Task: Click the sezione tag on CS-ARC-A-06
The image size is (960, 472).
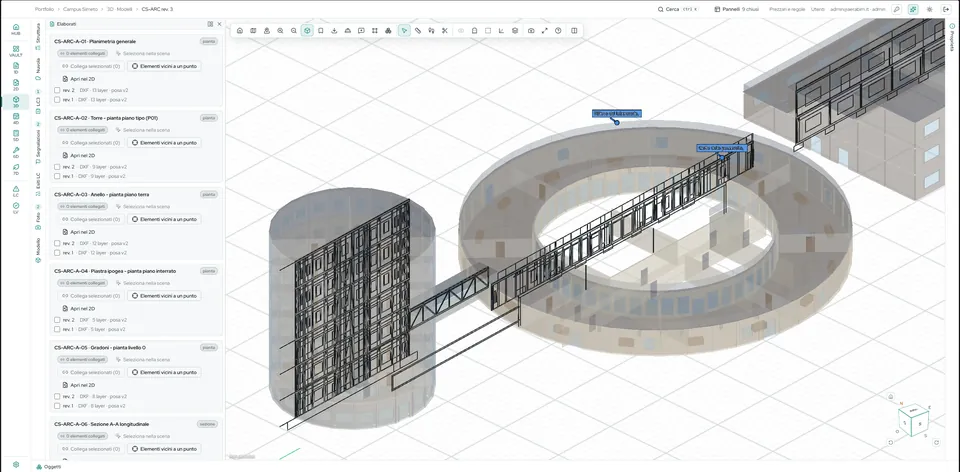Action: click(x=208, y=424)
